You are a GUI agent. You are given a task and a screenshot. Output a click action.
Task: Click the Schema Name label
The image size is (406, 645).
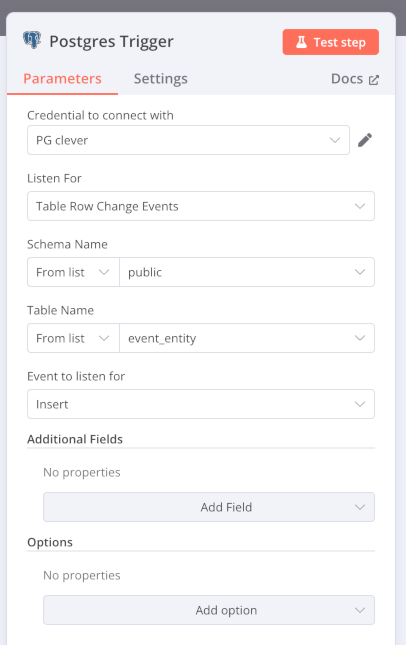(67, 244)
